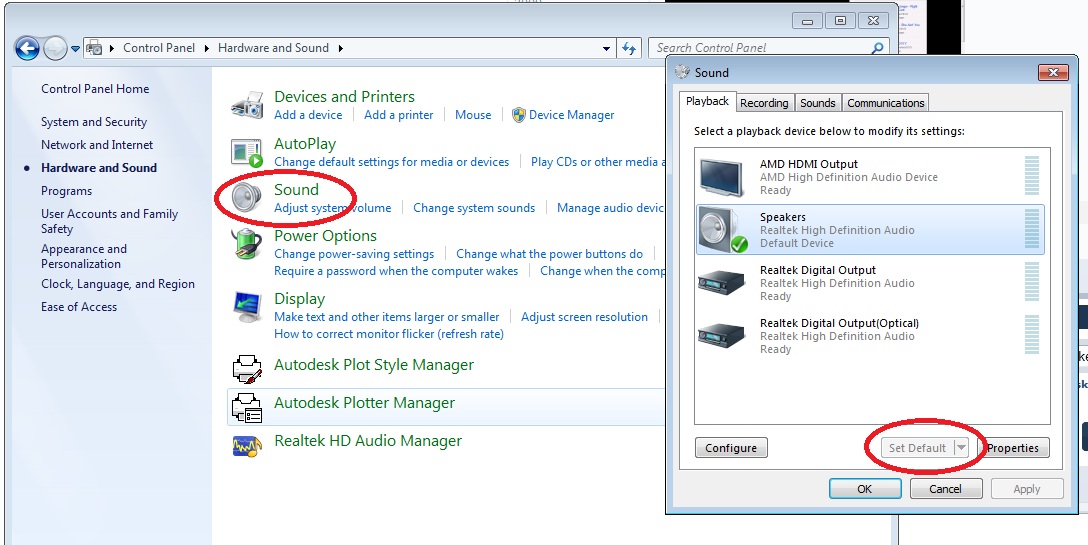
Task: Click Make text and other items larger or smaller
Action: (x=386, y=317)
